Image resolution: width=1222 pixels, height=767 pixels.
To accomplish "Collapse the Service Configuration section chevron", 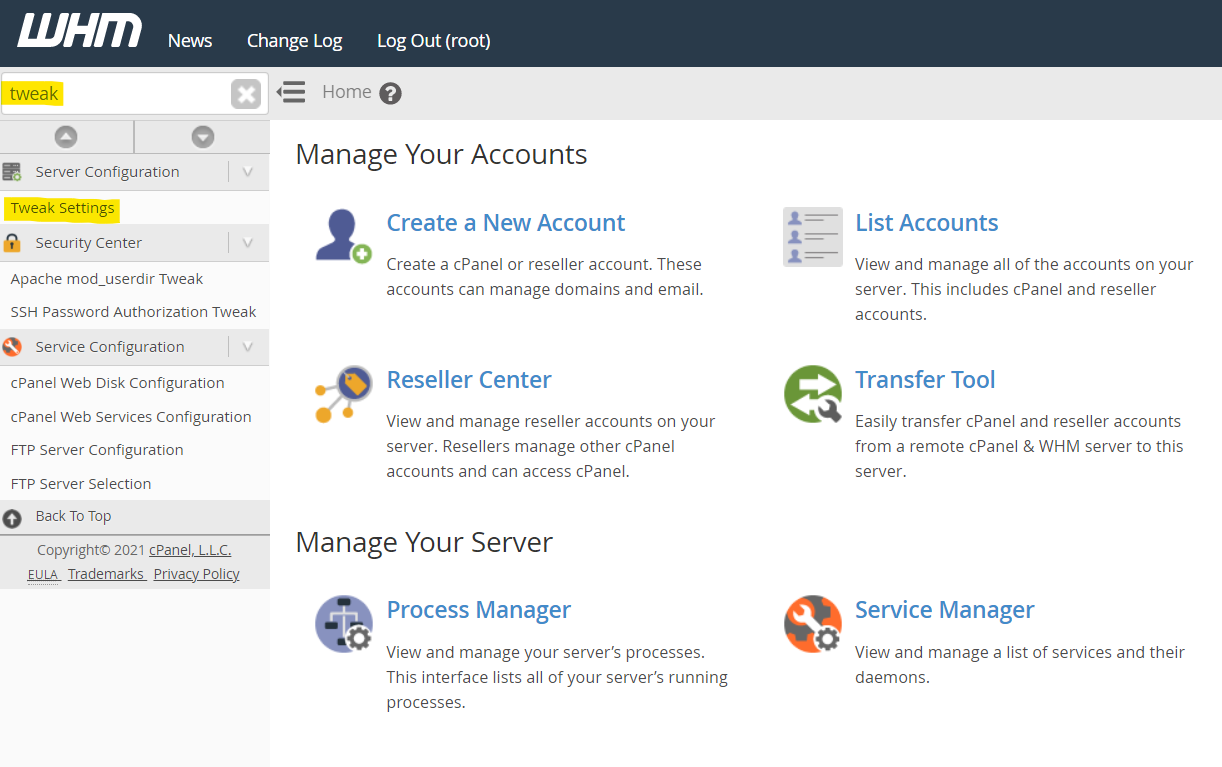I will (x=248, y=347).
